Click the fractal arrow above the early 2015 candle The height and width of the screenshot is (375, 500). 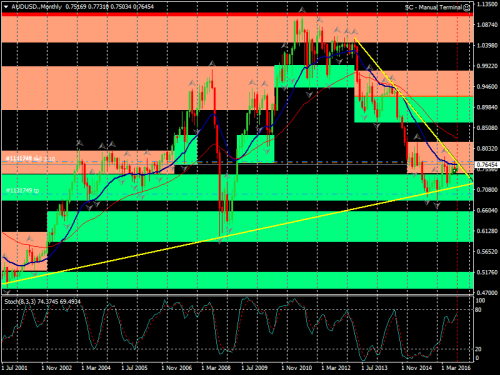click(417, 137)
